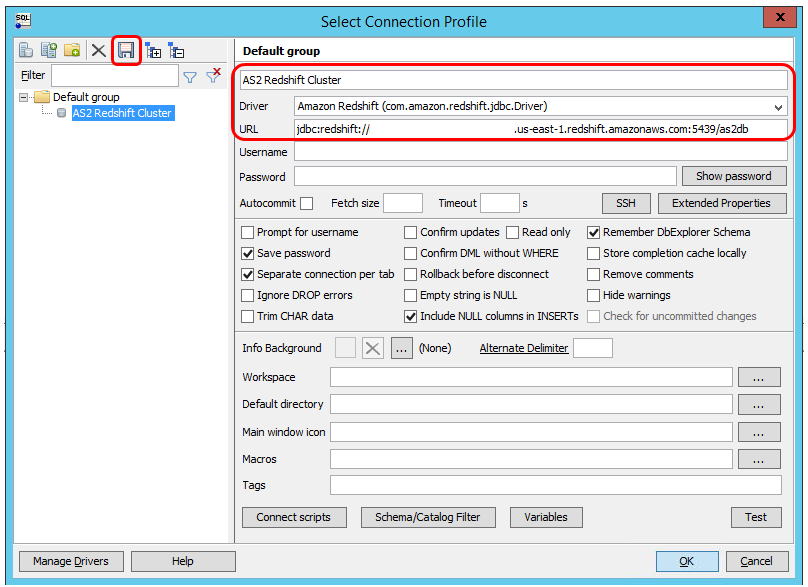Toggle Separate connection per tab
This screenshot has width=808, height=587.
[x=247, y=275]
